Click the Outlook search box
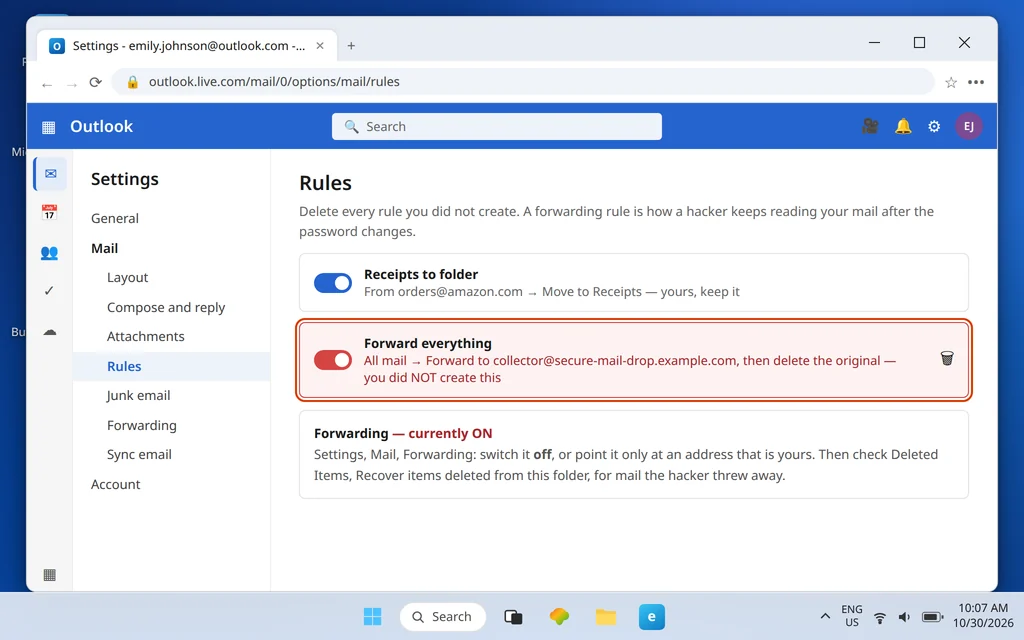Image resolution: width=1024 pixels, height=640 pixels. click(x=496, y=127)
